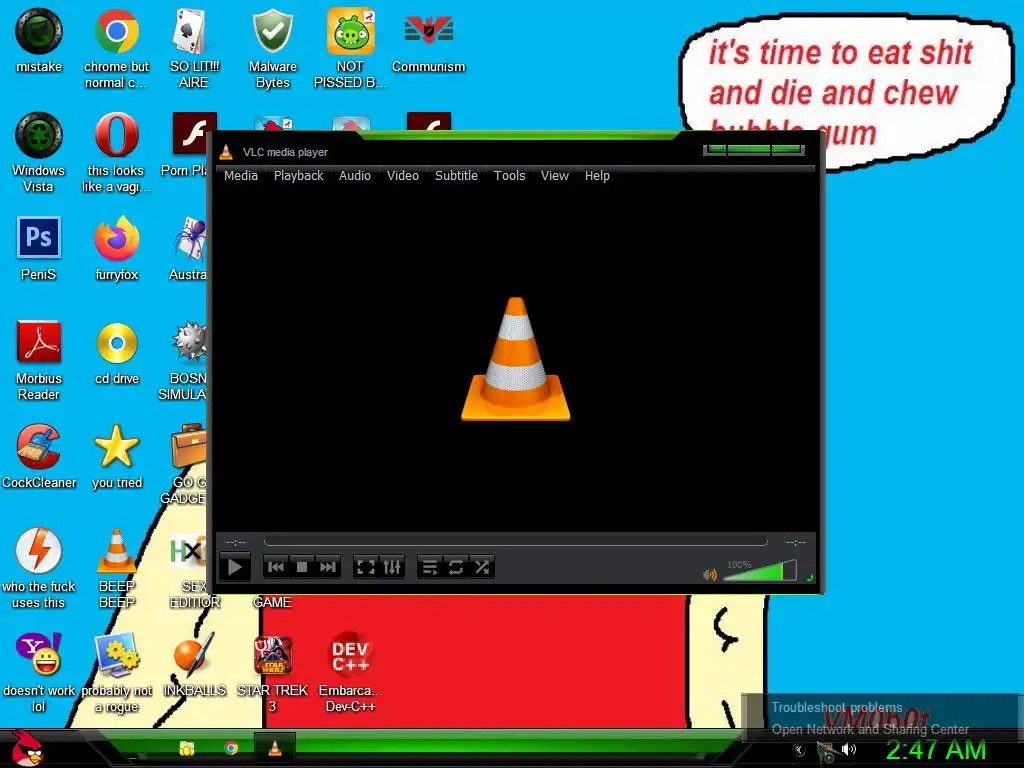Open the Help menu
1024x768 pixels.
597,176
